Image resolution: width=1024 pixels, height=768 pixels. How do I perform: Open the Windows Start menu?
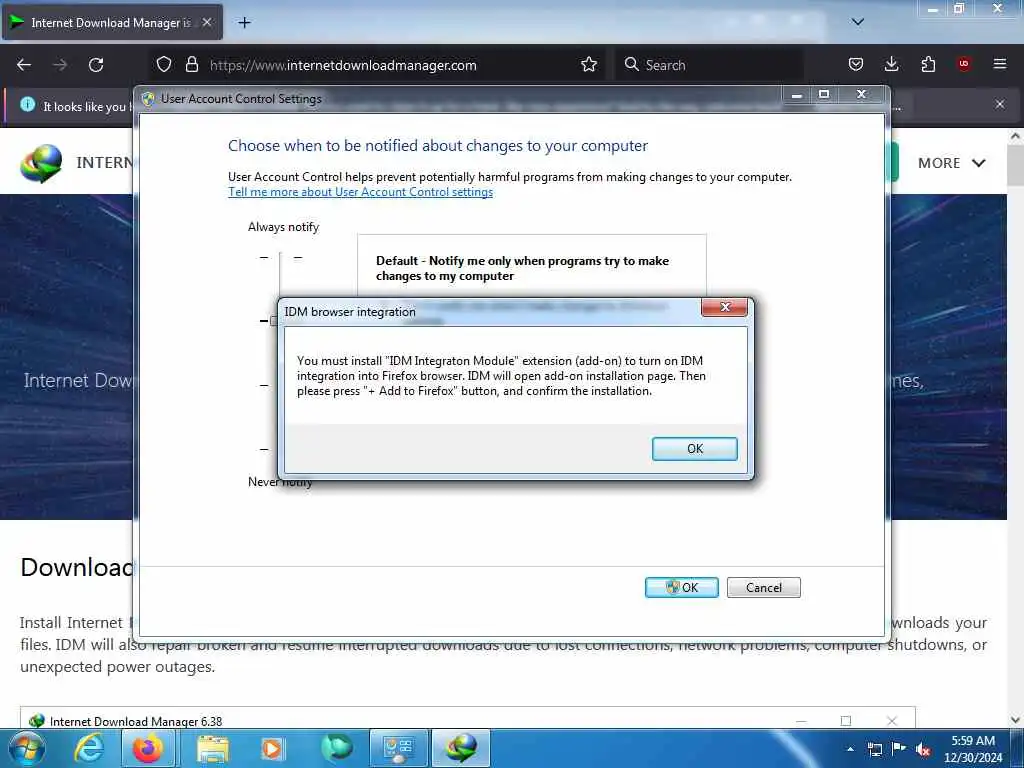pyautogui.click(x=27, y=748)
